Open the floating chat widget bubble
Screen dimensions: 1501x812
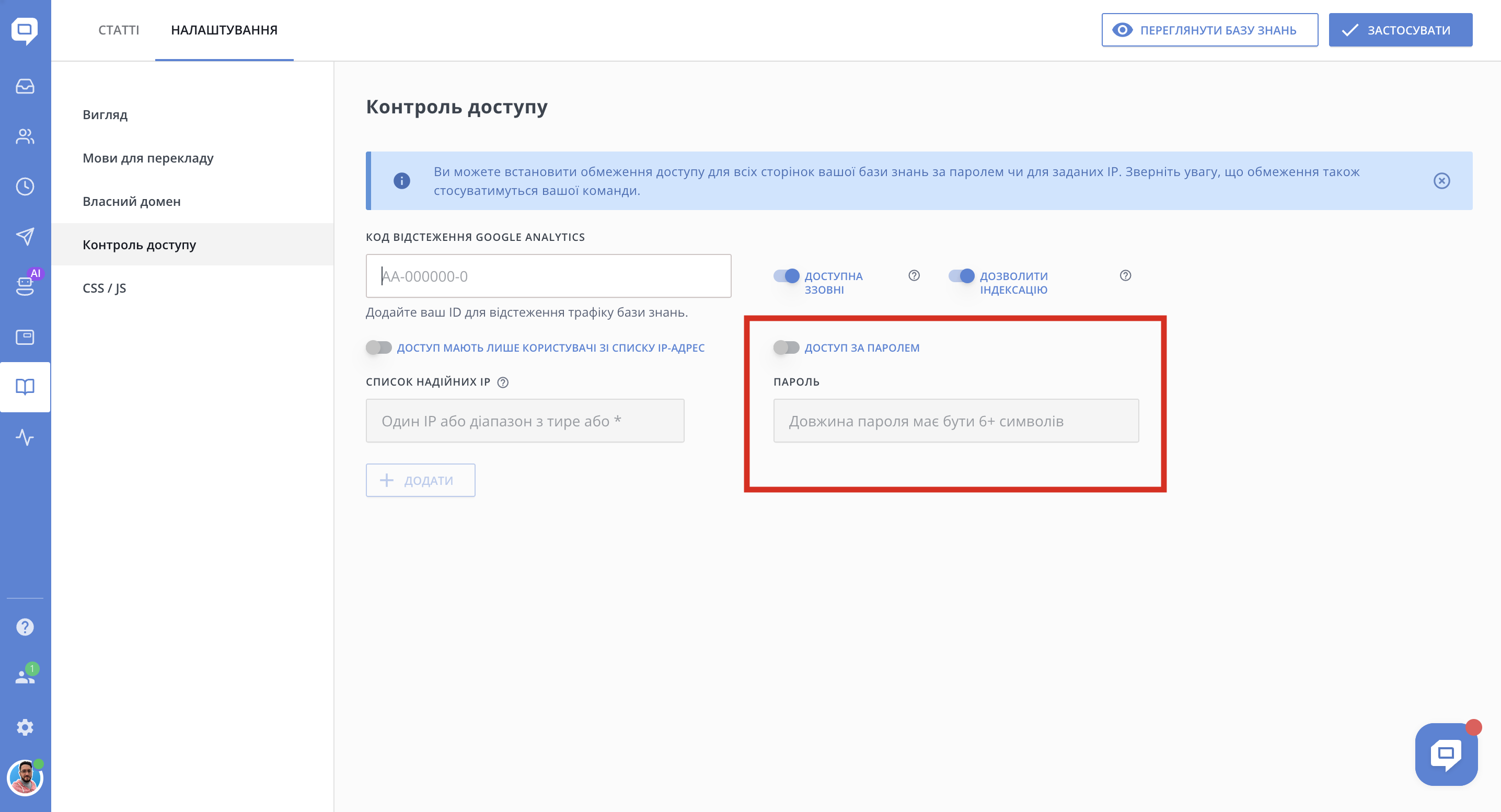[1446, 754]
